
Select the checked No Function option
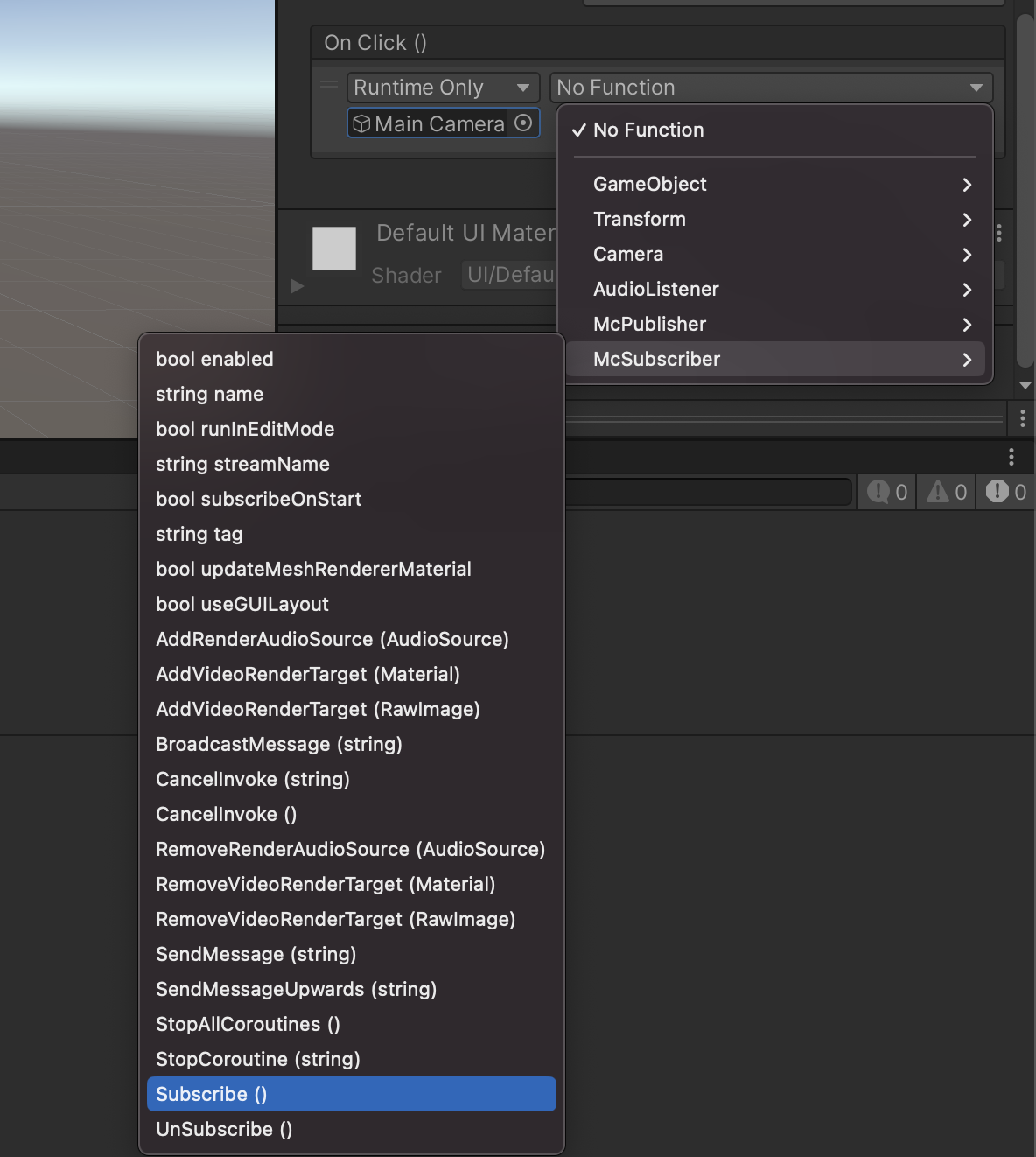point(775,130)
